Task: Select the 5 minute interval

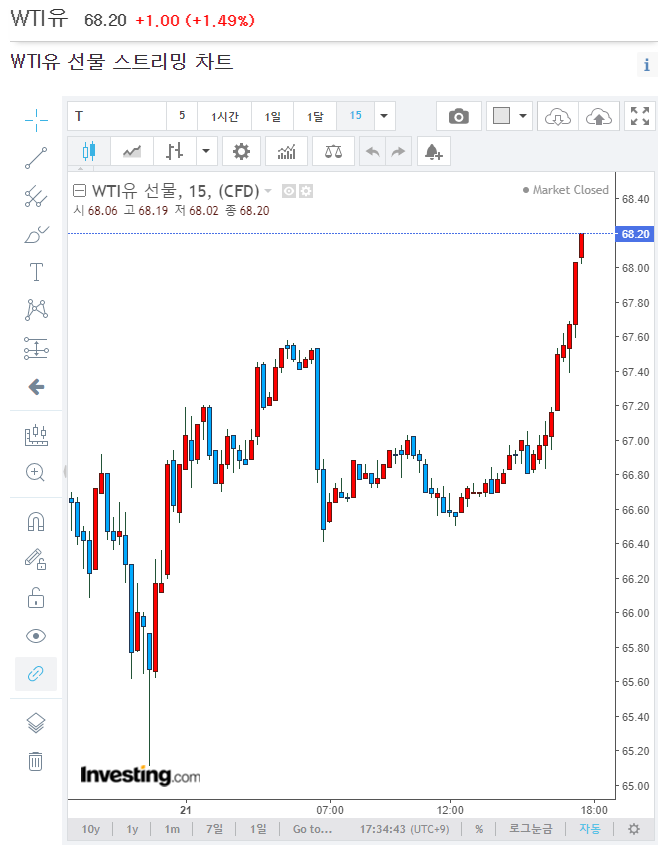Action: (x=182, y=116)
